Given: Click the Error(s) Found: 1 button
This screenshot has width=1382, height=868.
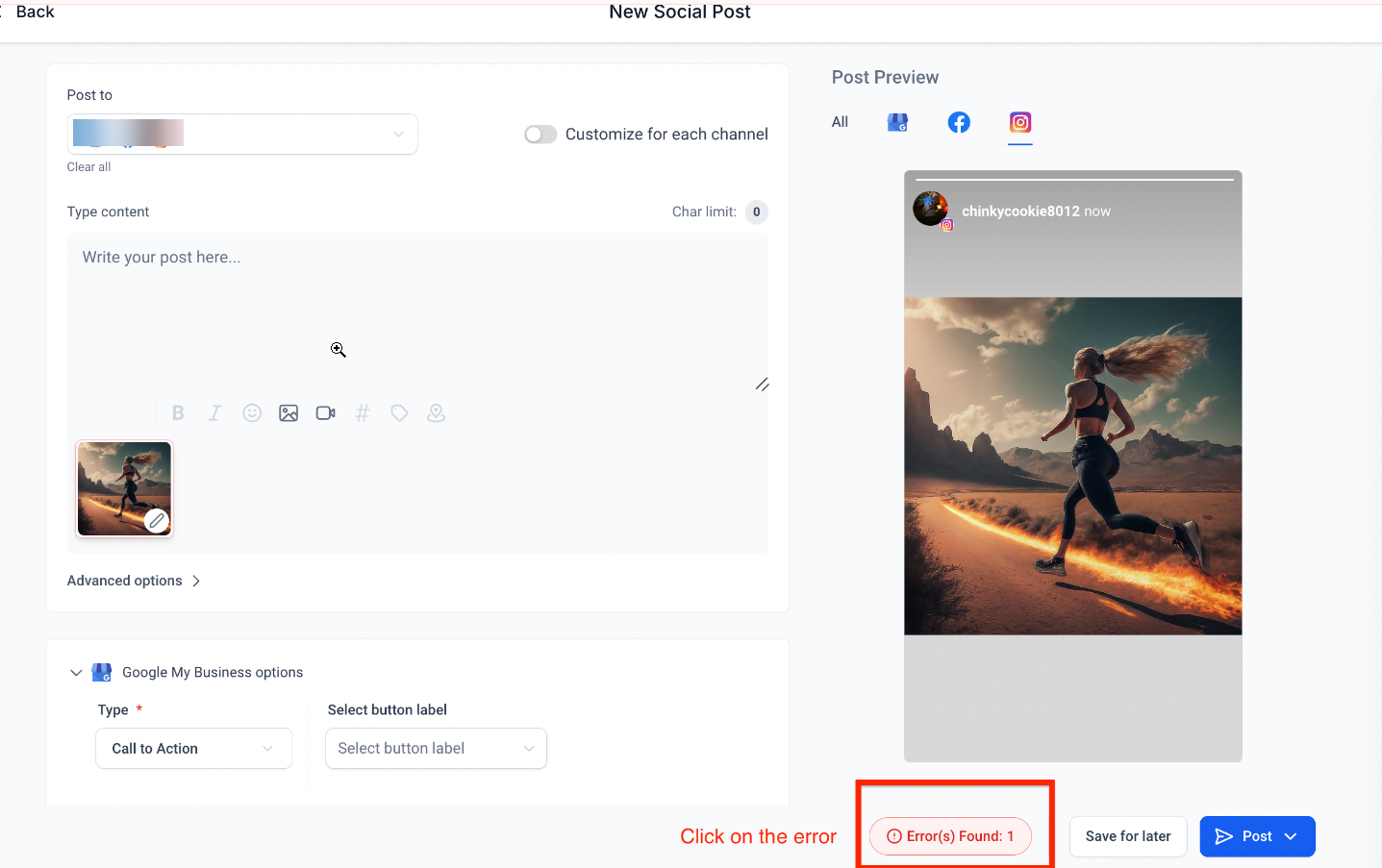Looking at the screenshot, I should tap(950, 836).
